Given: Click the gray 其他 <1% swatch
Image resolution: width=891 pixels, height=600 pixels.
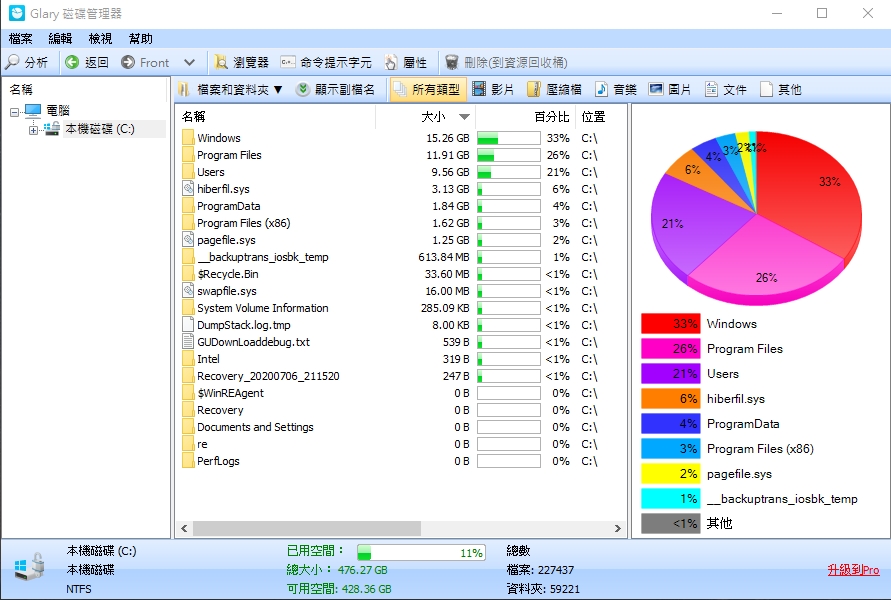Looking at the screenshot, I should [x=670, y=523].
